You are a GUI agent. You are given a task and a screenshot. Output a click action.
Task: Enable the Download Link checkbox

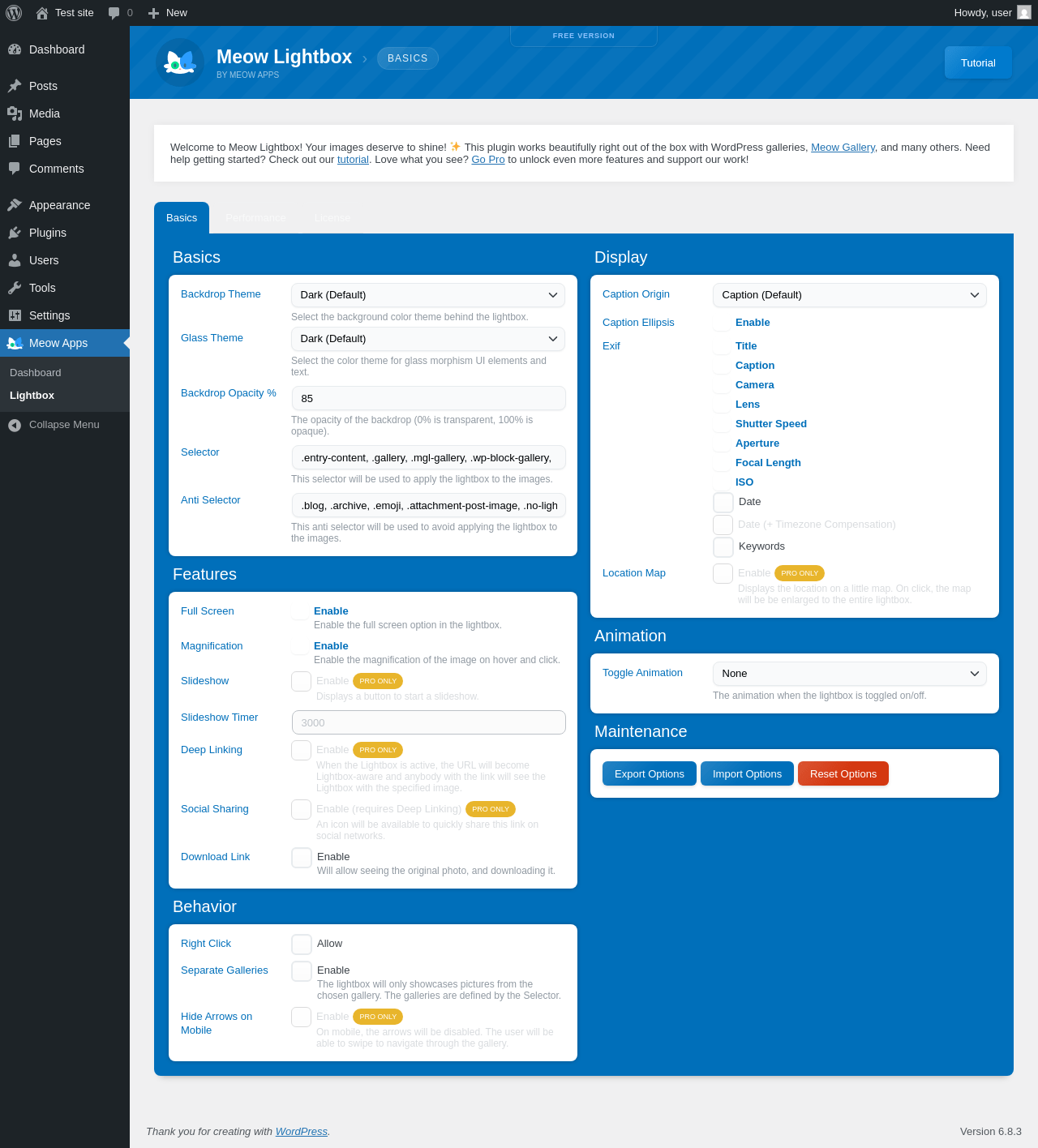click(x=302, y=858)
